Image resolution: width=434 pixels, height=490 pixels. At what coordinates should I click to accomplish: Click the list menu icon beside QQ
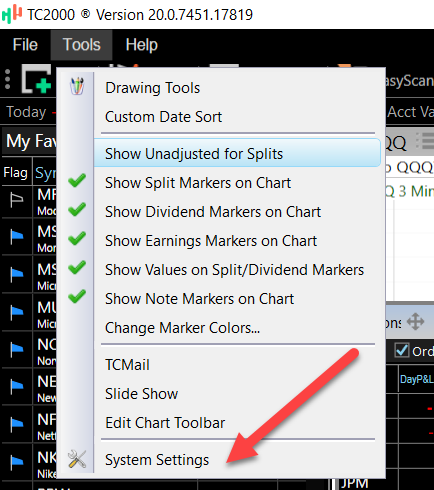tap(425, 141)
